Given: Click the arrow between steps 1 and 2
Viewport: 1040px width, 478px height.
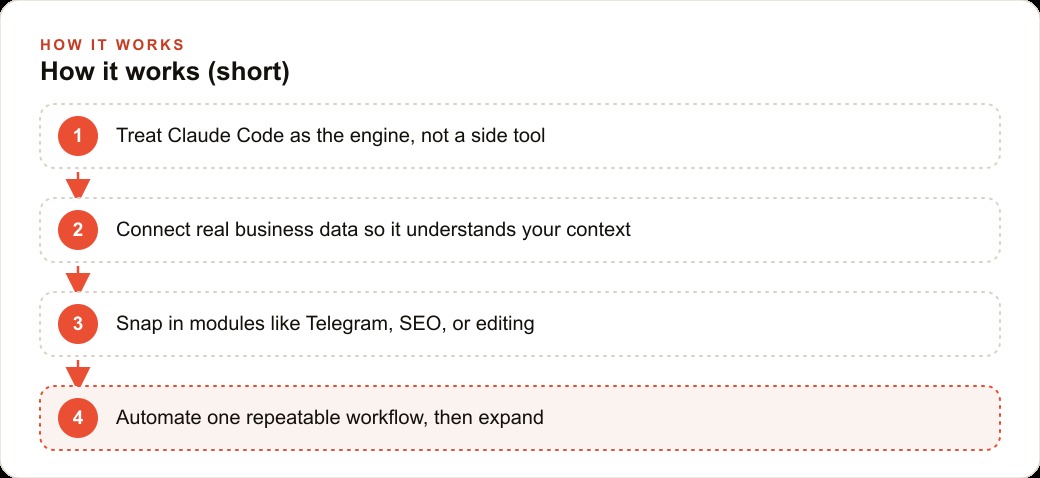Looking at the screenshot, I should click(x=78, y=184).
